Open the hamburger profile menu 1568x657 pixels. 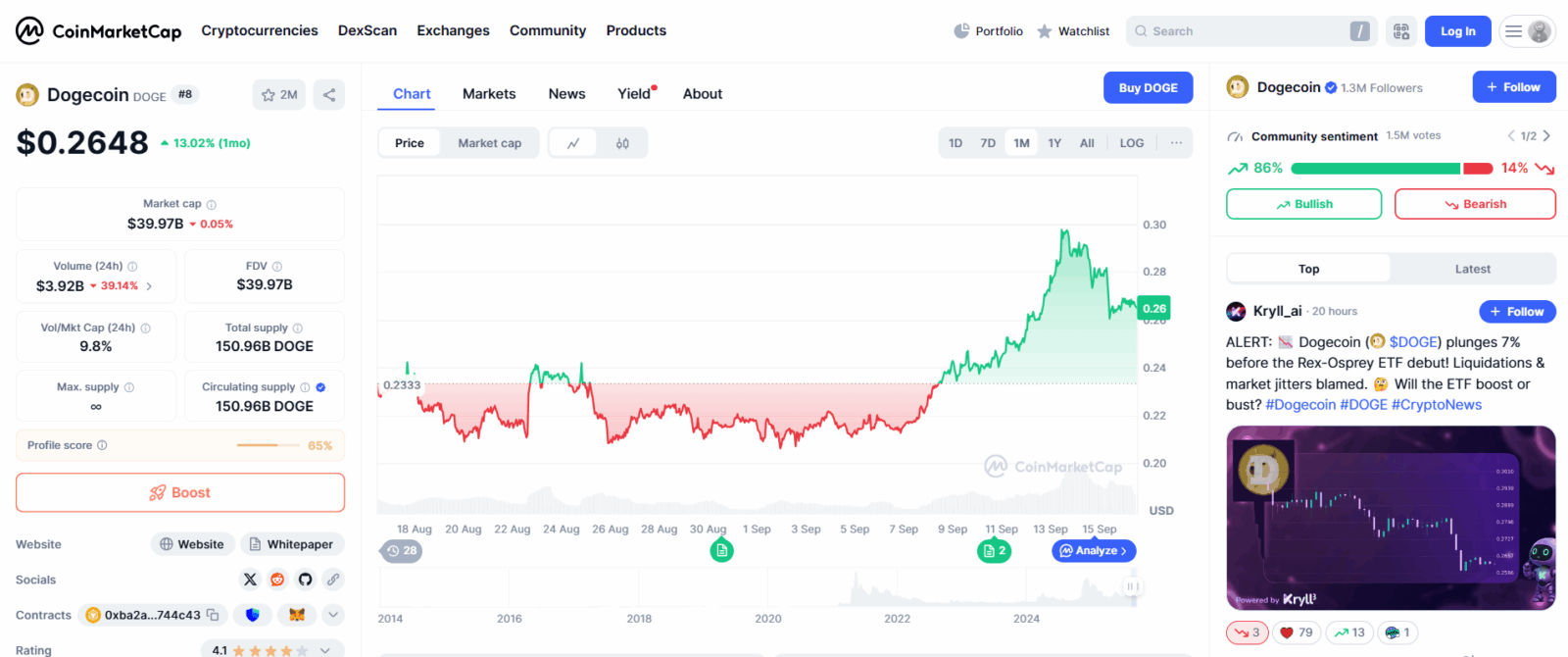coord(1529,31)
